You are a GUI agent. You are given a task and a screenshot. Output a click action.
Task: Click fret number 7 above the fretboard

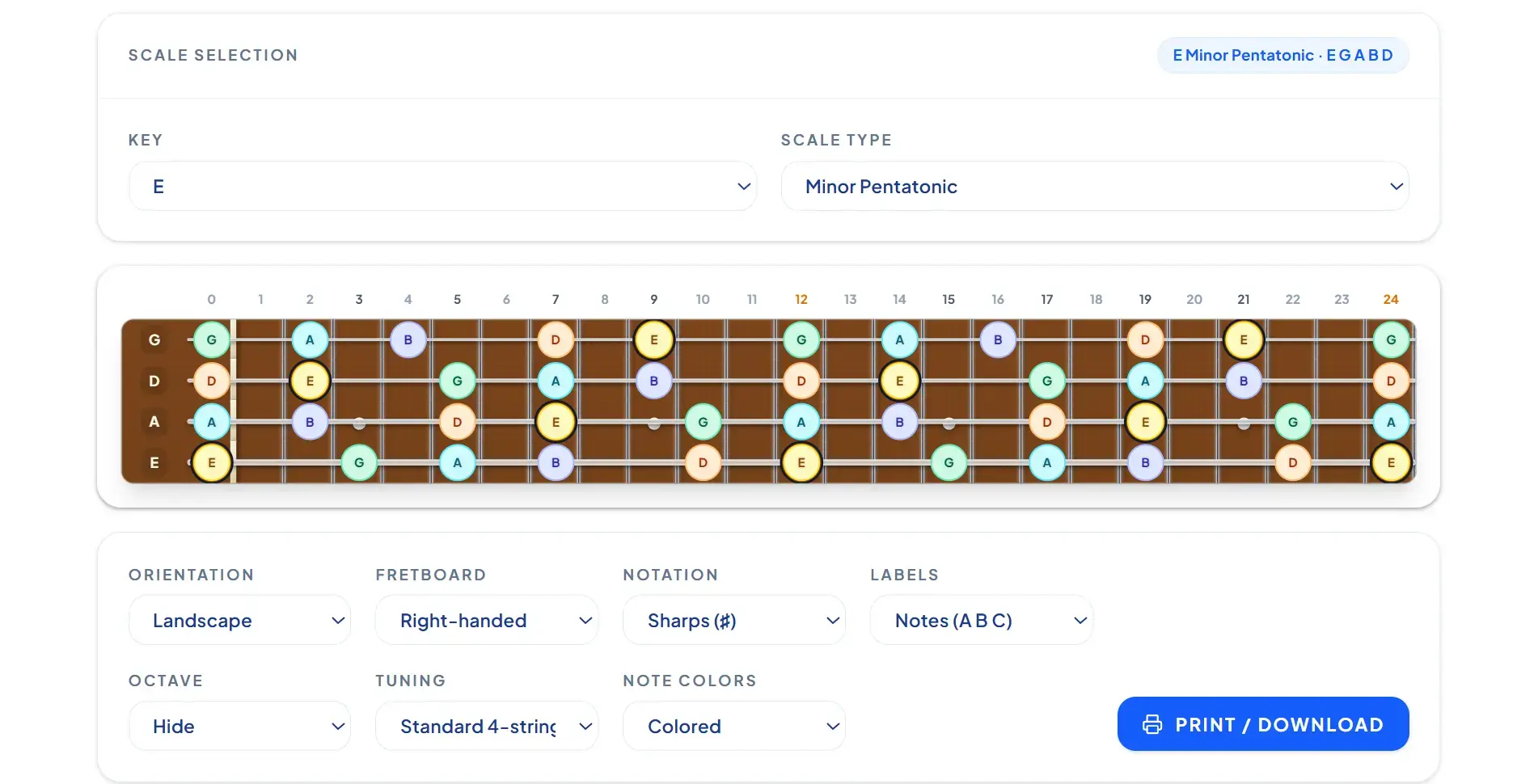pyautogui.click(x=556, y=299)
